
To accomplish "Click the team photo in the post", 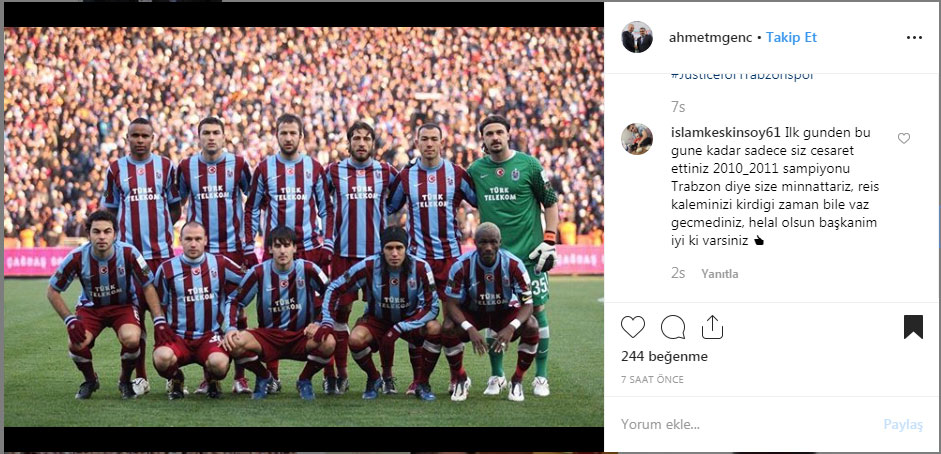I will point(304,227).
